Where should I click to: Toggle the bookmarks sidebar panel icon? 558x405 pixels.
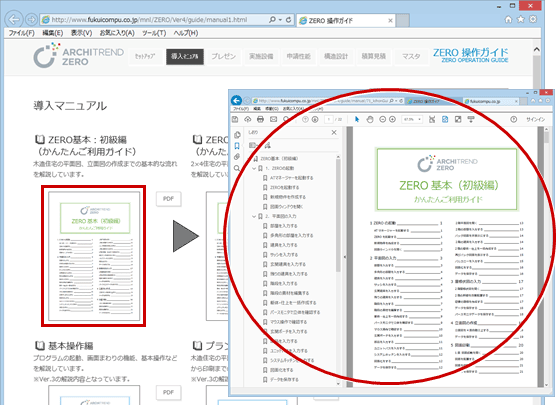click(237, 146)
